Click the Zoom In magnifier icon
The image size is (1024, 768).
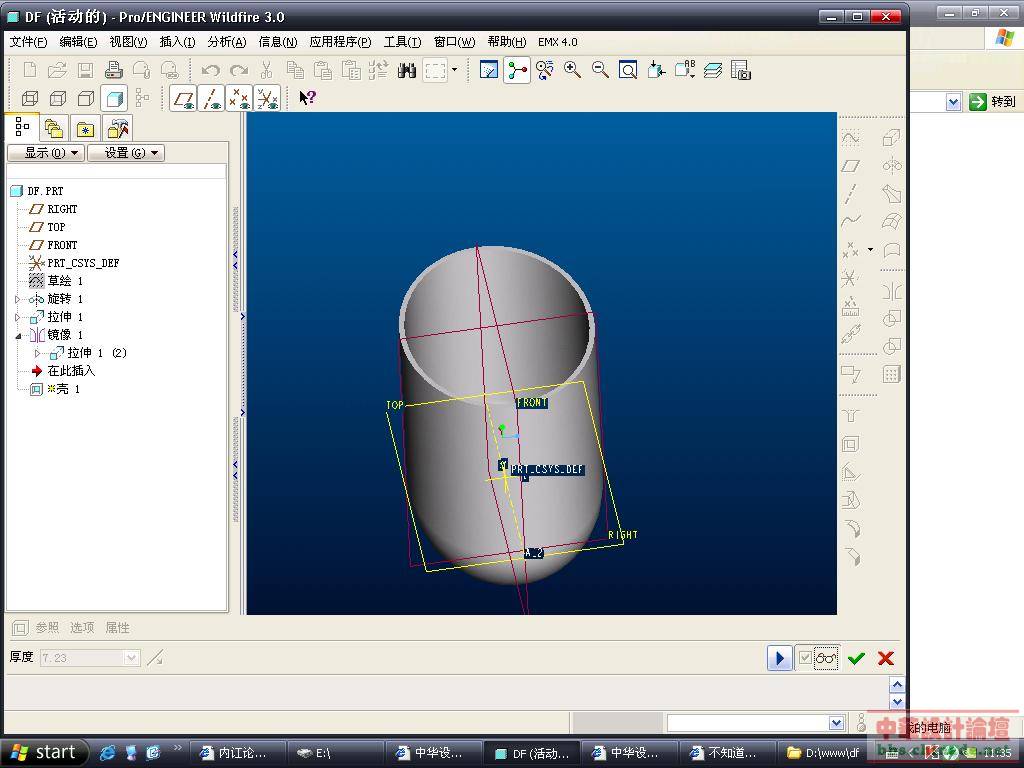click(x=573, y=70)
